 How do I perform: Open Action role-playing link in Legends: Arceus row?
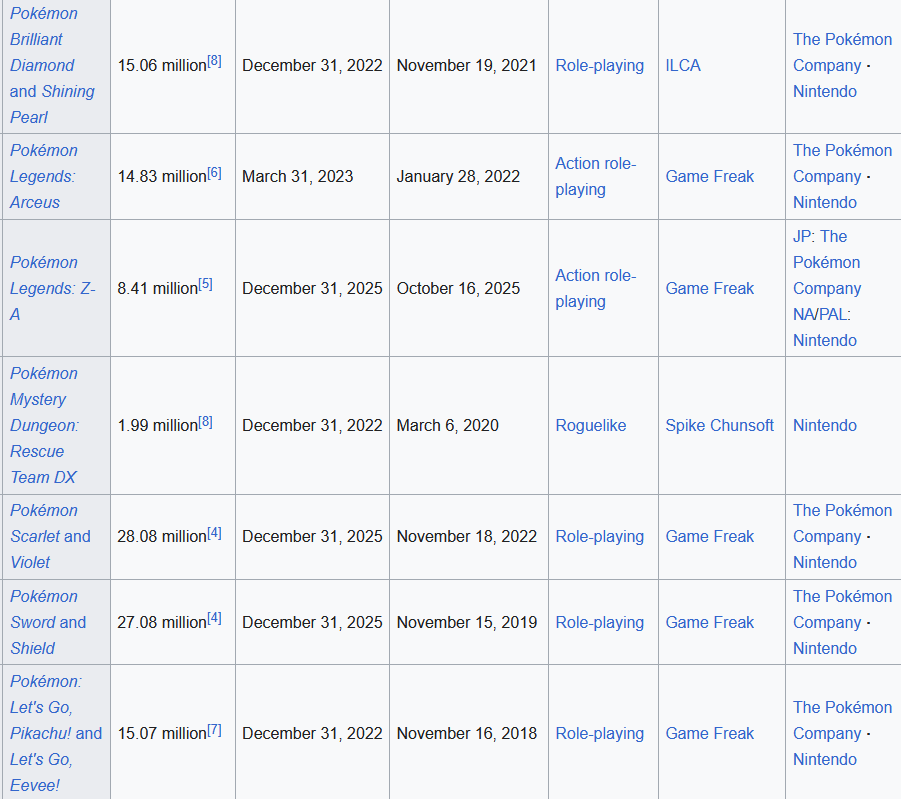[595, 176]
